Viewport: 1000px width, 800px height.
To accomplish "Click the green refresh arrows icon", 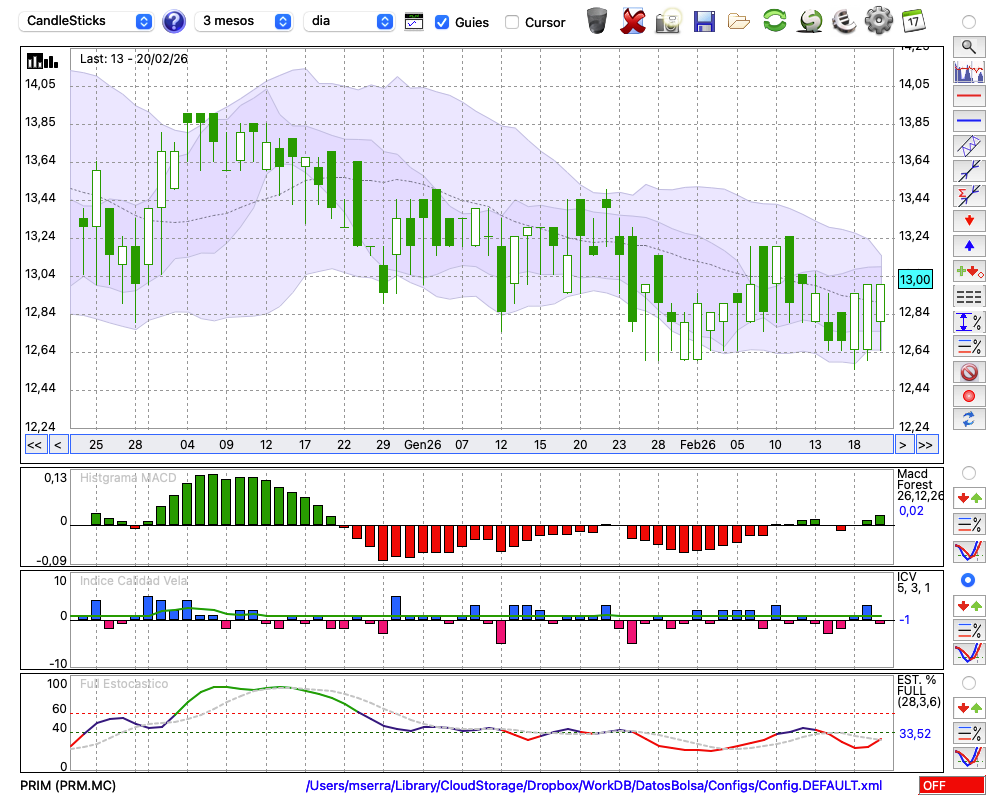I will [774, 21].
